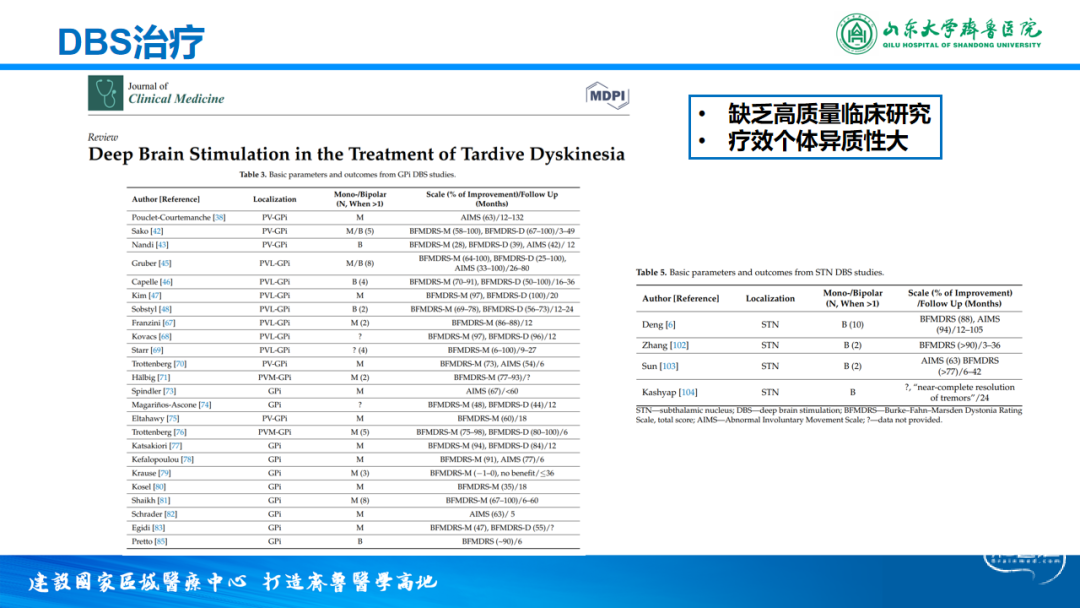Open reference [68] beside Kovacs
This screenshot has width=1080, height=608.
coord(165,337)
